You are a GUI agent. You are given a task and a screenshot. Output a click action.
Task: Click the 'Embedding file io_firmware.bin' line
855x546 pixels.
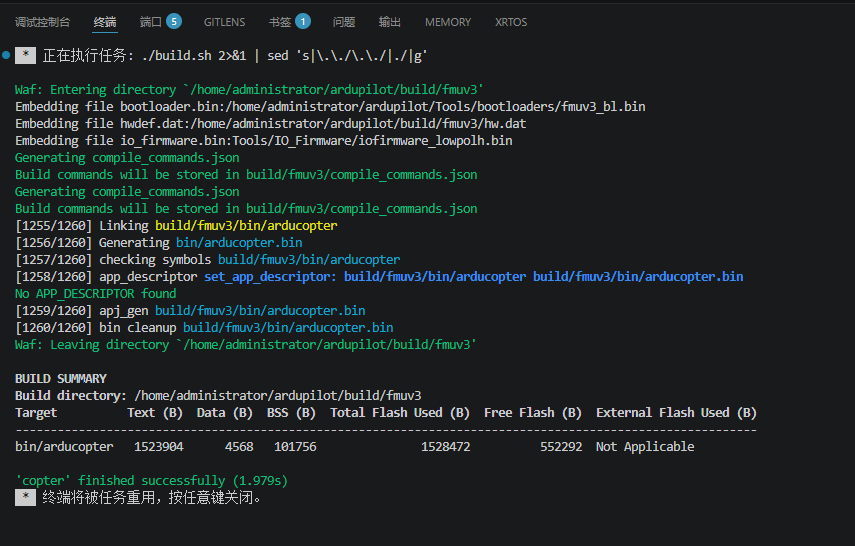click(x=263, y=140)
